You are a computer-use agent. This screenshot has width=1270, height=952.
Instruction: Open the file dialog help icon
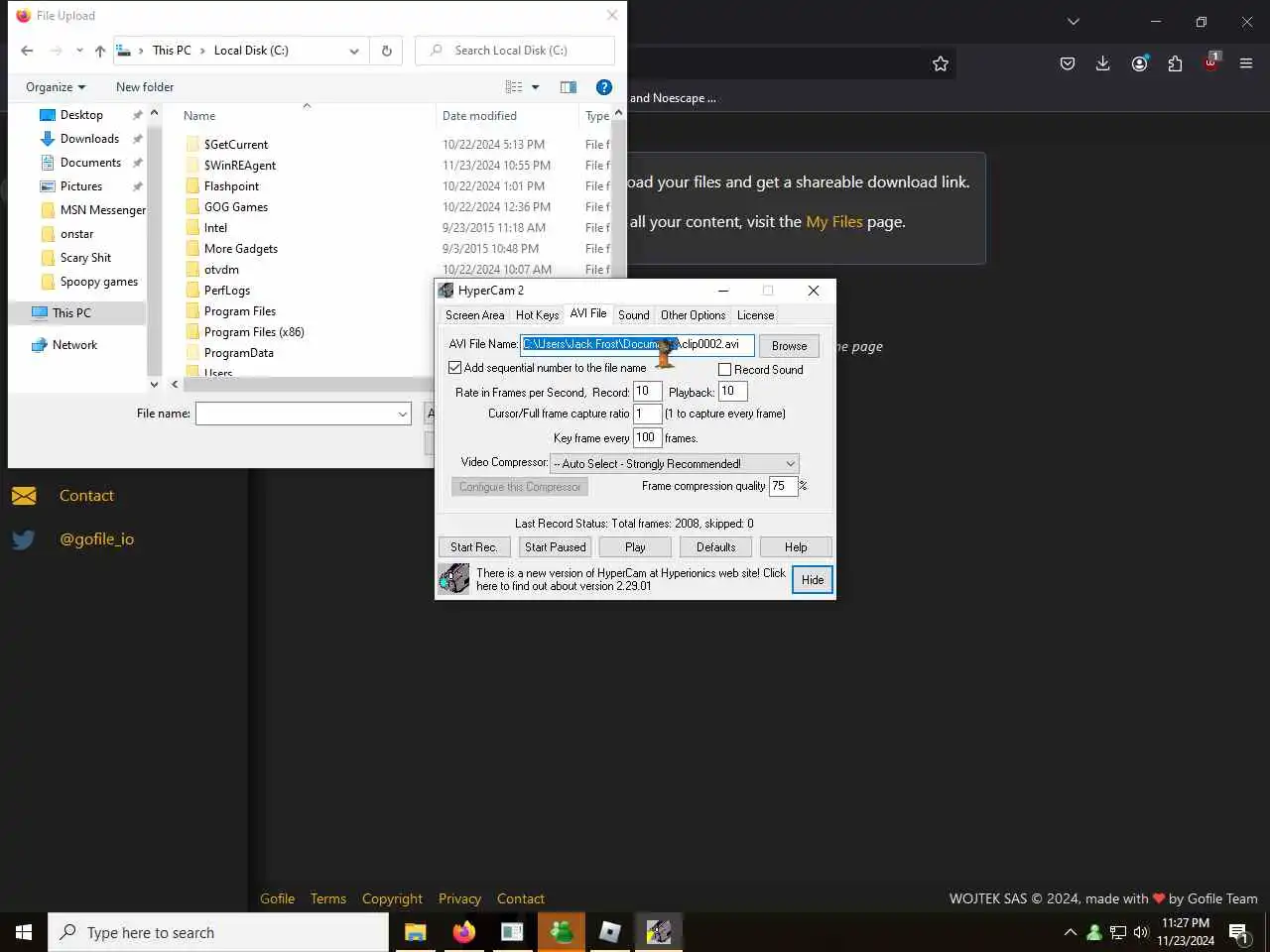[x=603, y=87]
